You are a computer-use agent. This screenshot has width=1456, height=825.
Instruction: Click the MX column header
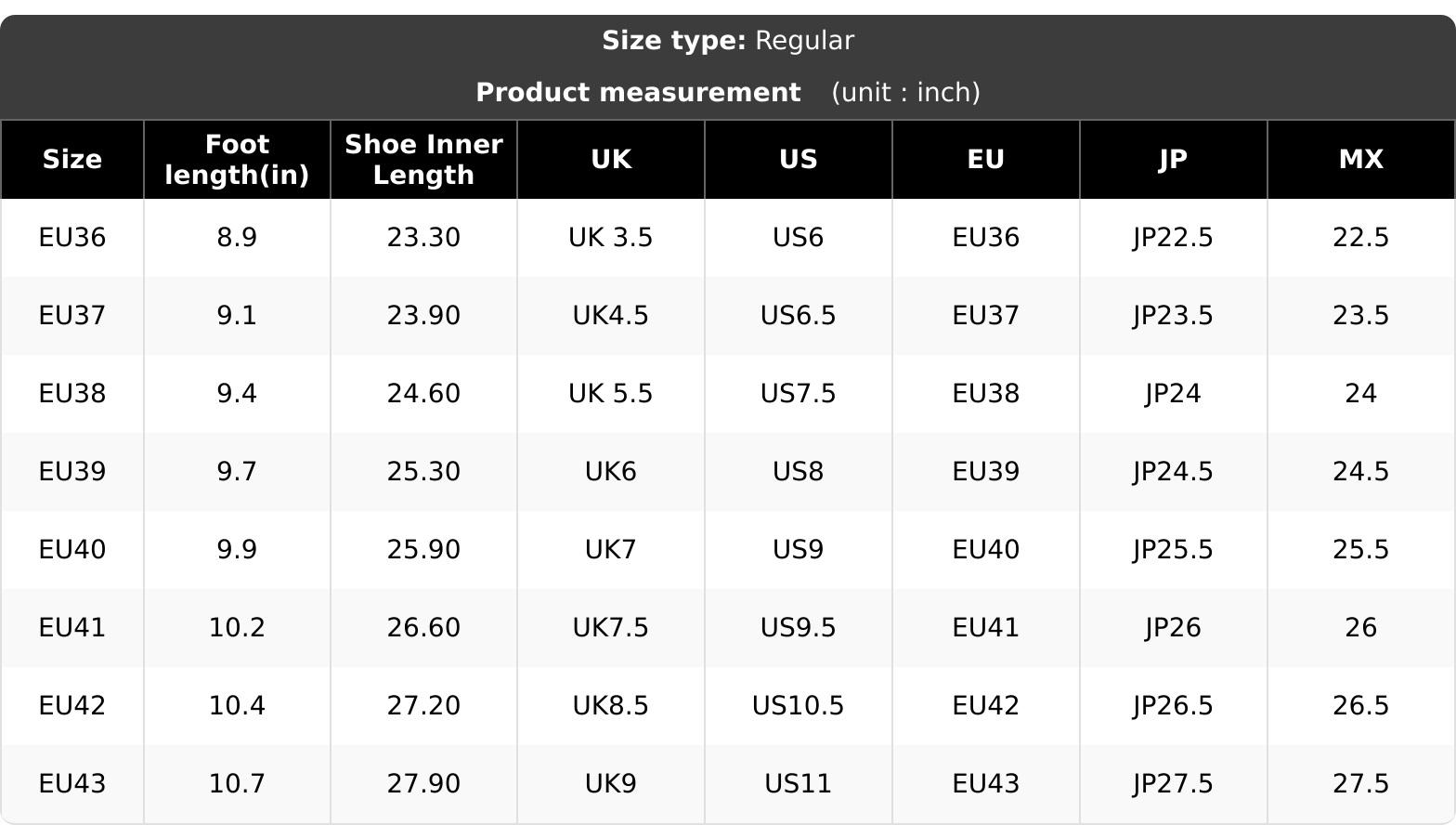1360,160
